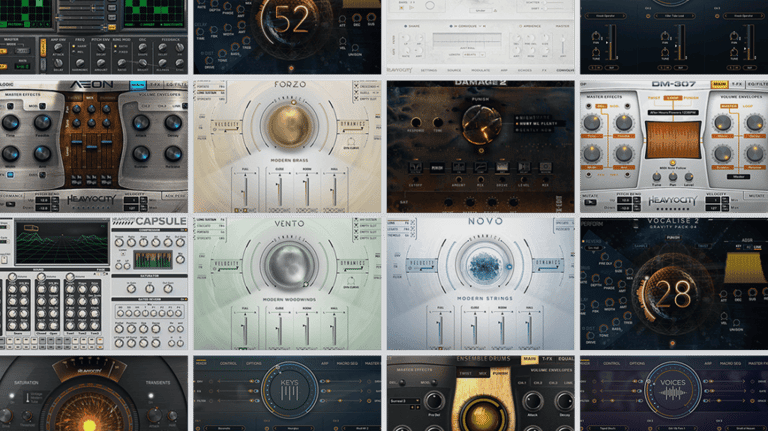Click the 28 macro dial in Vocalise 2
768x431 pixels.
(673, 294)
